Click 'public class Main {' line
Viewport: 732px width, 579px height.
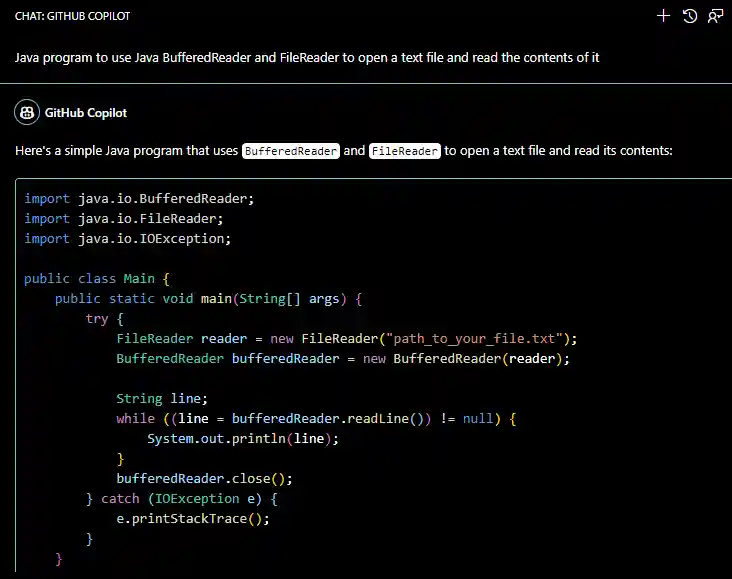point(97,279)
